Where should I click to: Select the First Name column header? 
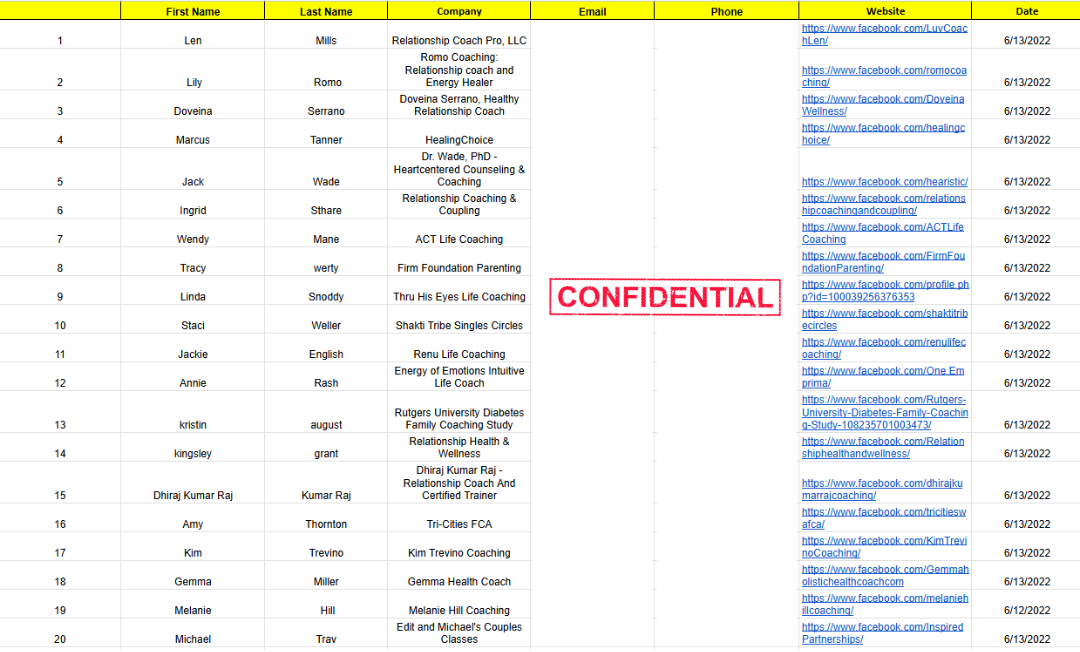193,11
